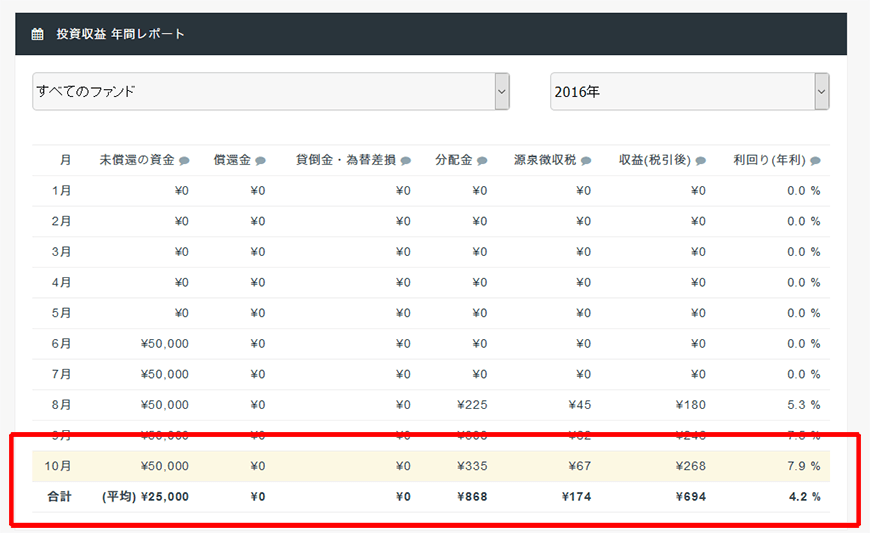Click the ¥174 total withholding tax

pos(576,496)
